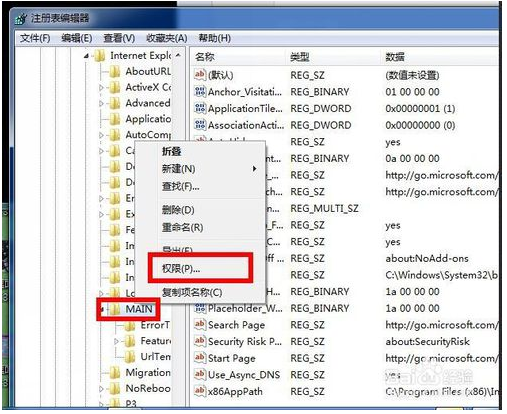Viewport: 507px width, 414px height.
Task: Select the Advanced folder icon
Action: pyautogui.click(x=115, y=103)
